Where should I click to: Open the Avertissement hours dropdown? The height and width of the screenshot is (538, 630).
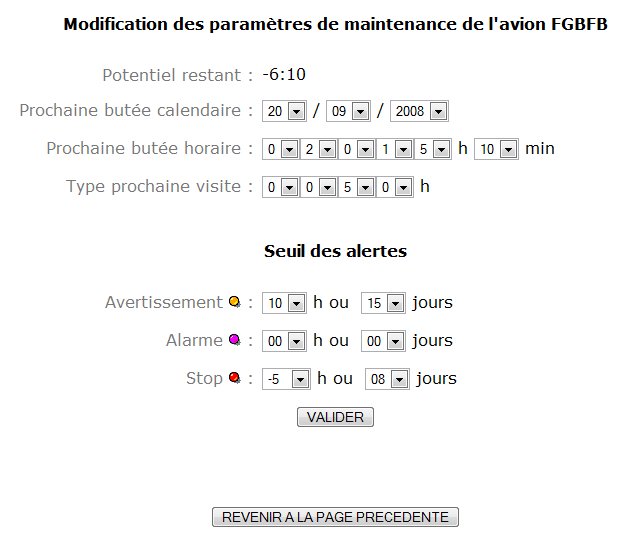click(x=284, y=303)
